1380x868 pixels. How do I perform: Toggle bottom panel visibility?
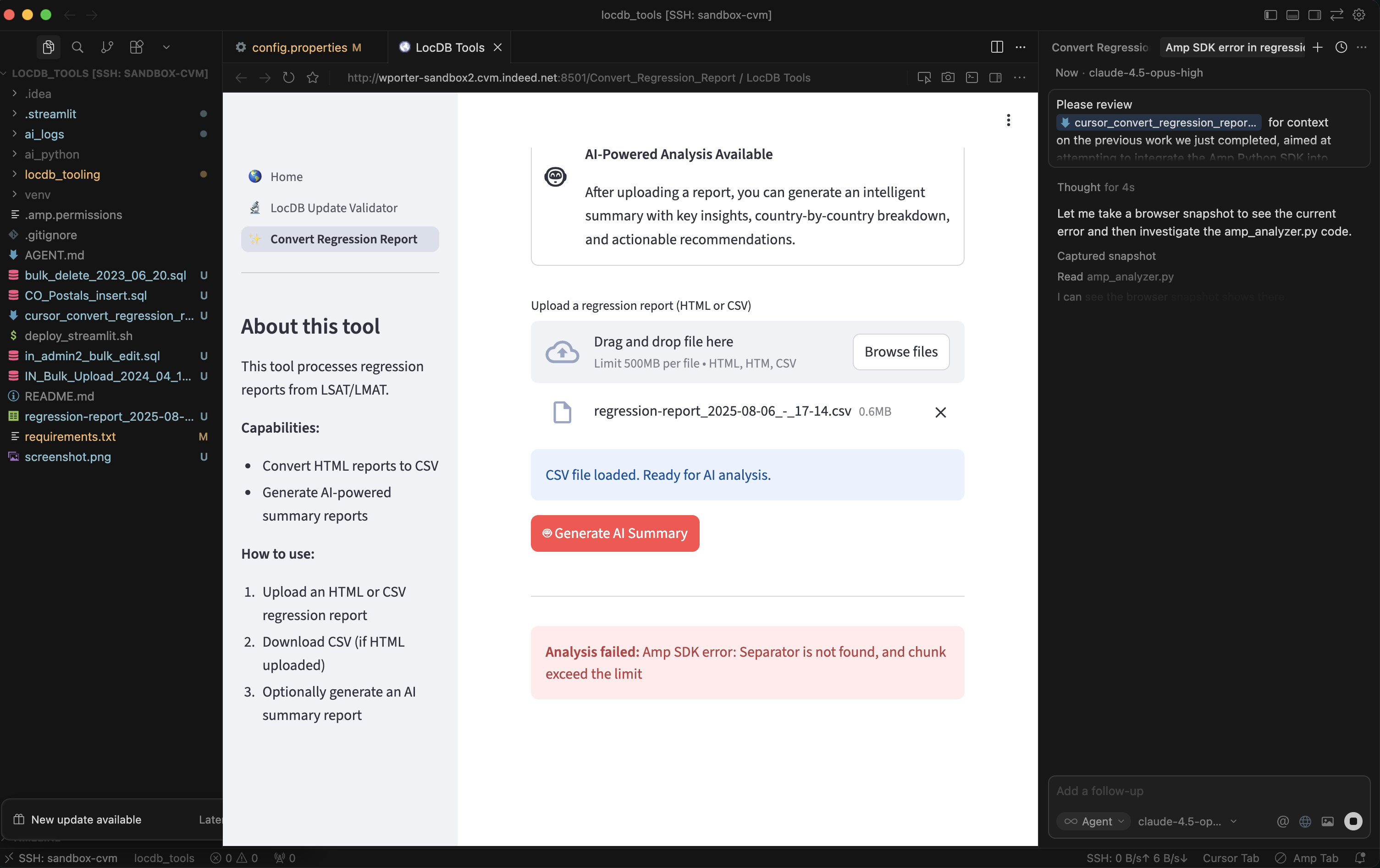coord(1292,15)
